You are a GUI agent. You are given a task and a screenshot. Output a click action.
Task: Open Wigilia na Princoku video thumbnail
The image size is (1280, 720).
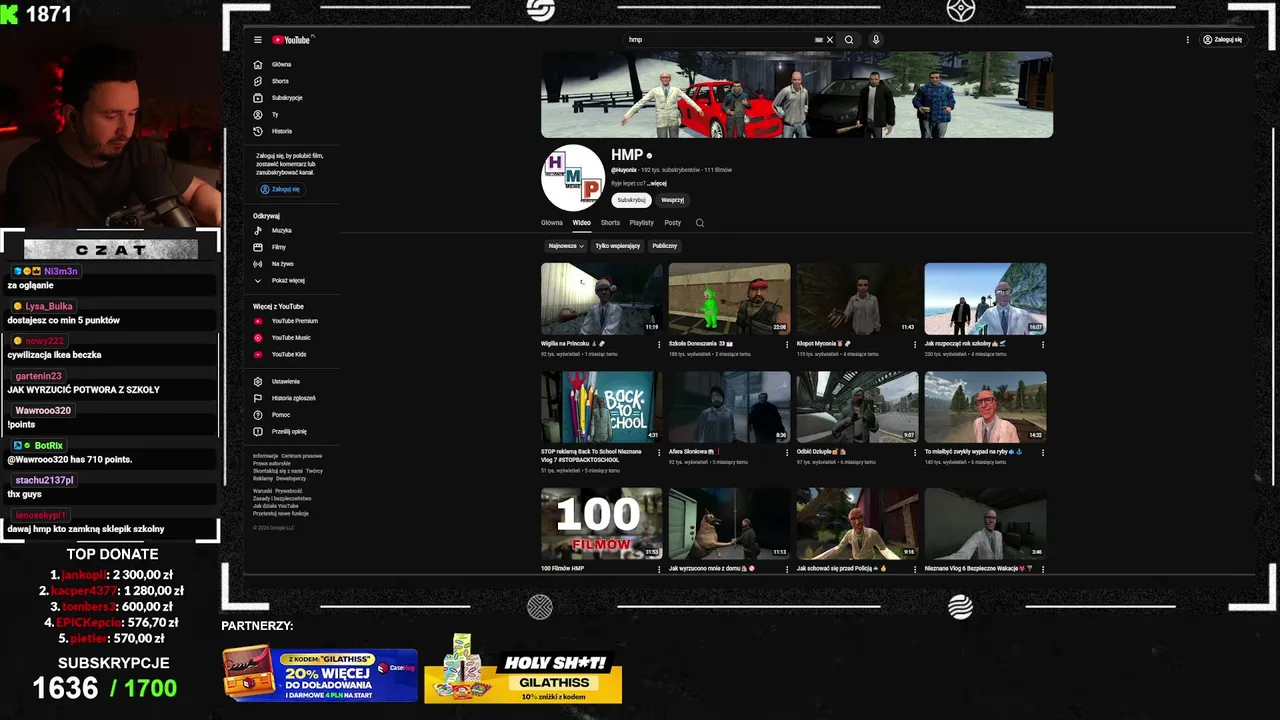[602, 298]
